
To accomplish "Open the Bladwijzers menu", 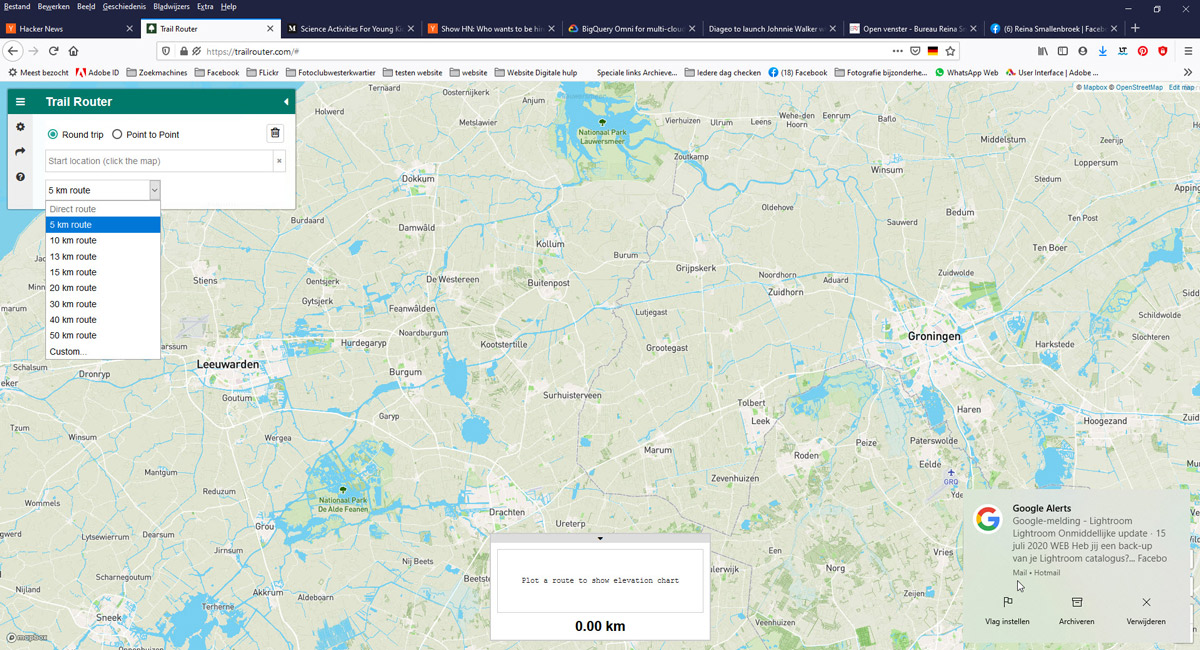I will [172, 7].
